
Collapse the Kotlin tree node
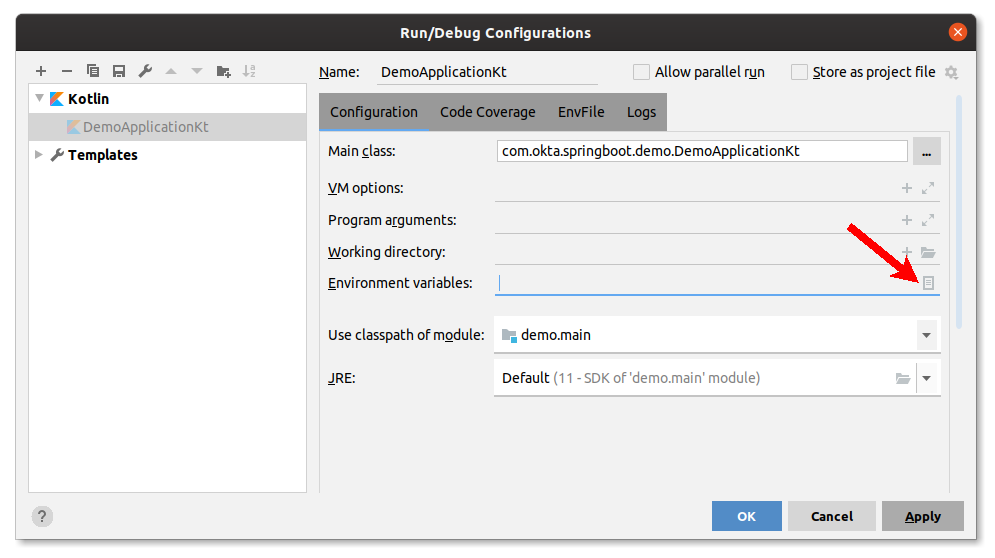coord(40,99)
